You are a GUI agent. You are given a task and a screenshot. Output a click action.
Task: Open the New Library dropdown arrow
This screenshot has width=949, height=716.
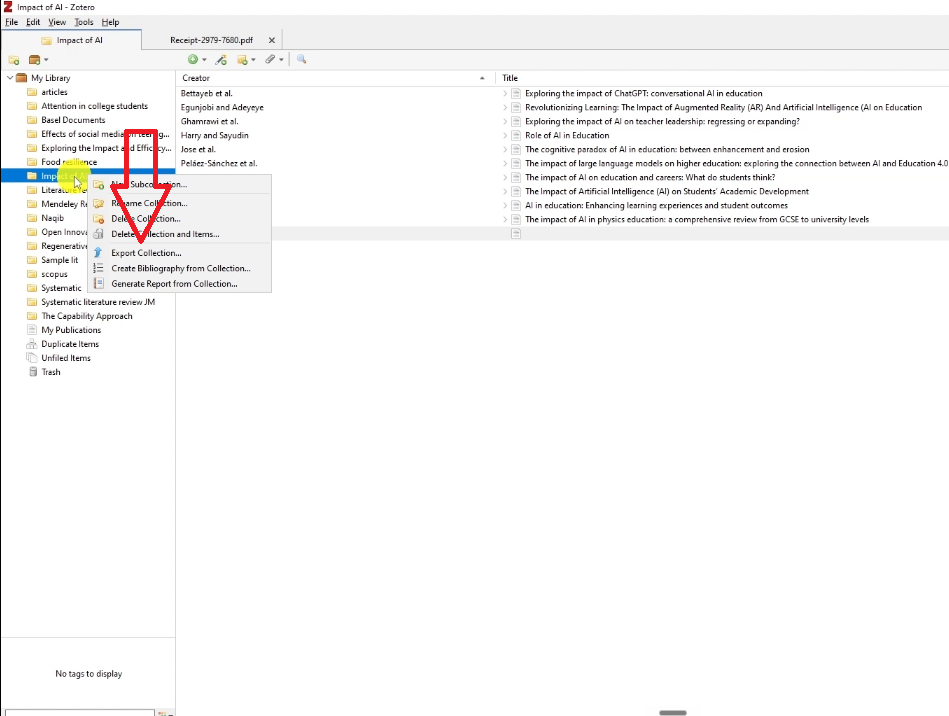coord(46,60)
